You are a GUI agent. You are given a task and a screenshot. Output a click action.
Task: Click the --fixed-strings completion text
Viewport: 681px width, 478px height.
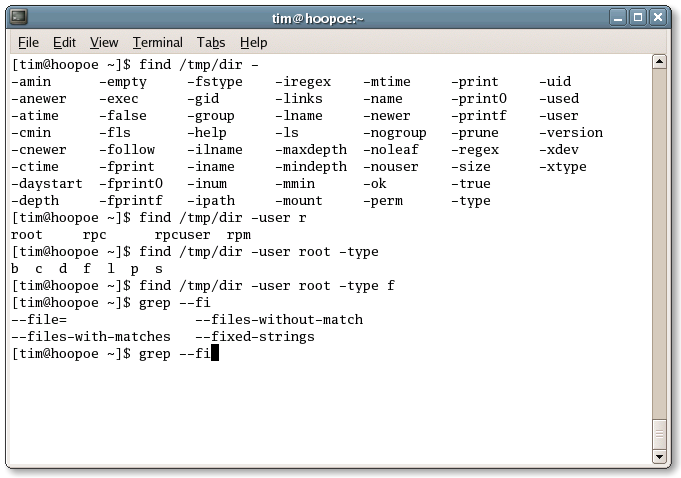(x=255, y=337)
